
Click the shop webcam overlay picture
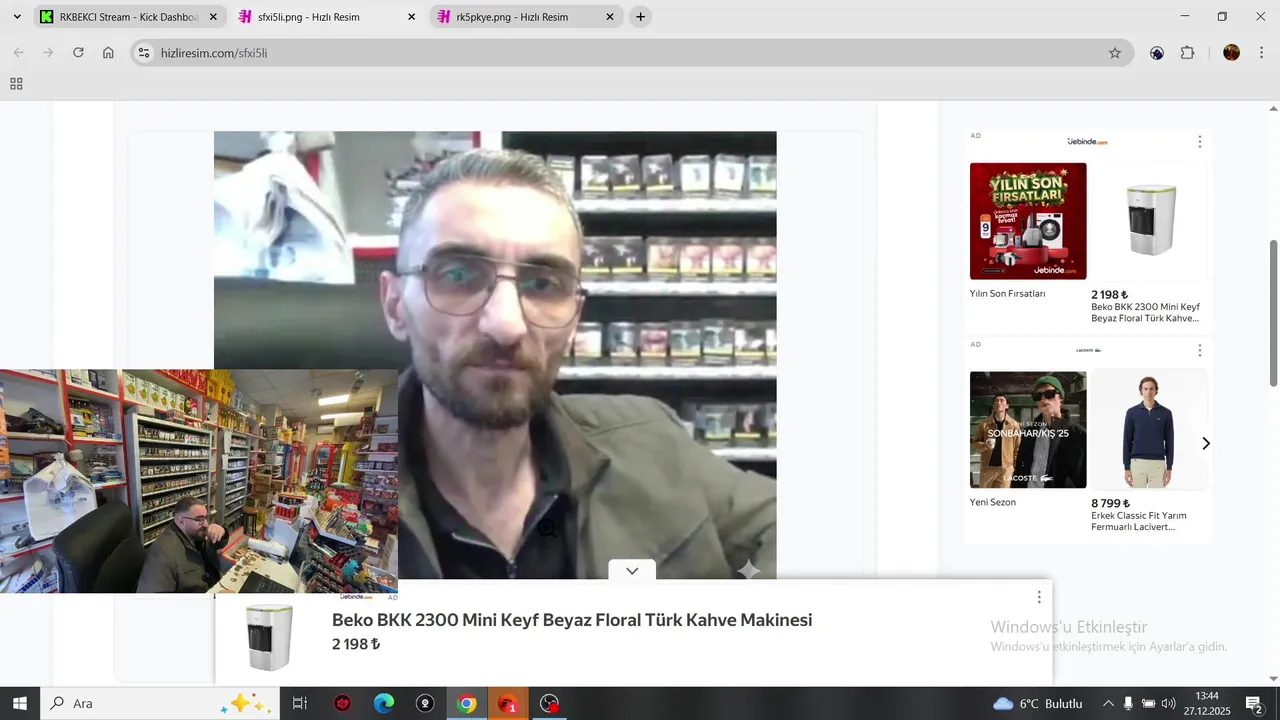coord(199,481)
